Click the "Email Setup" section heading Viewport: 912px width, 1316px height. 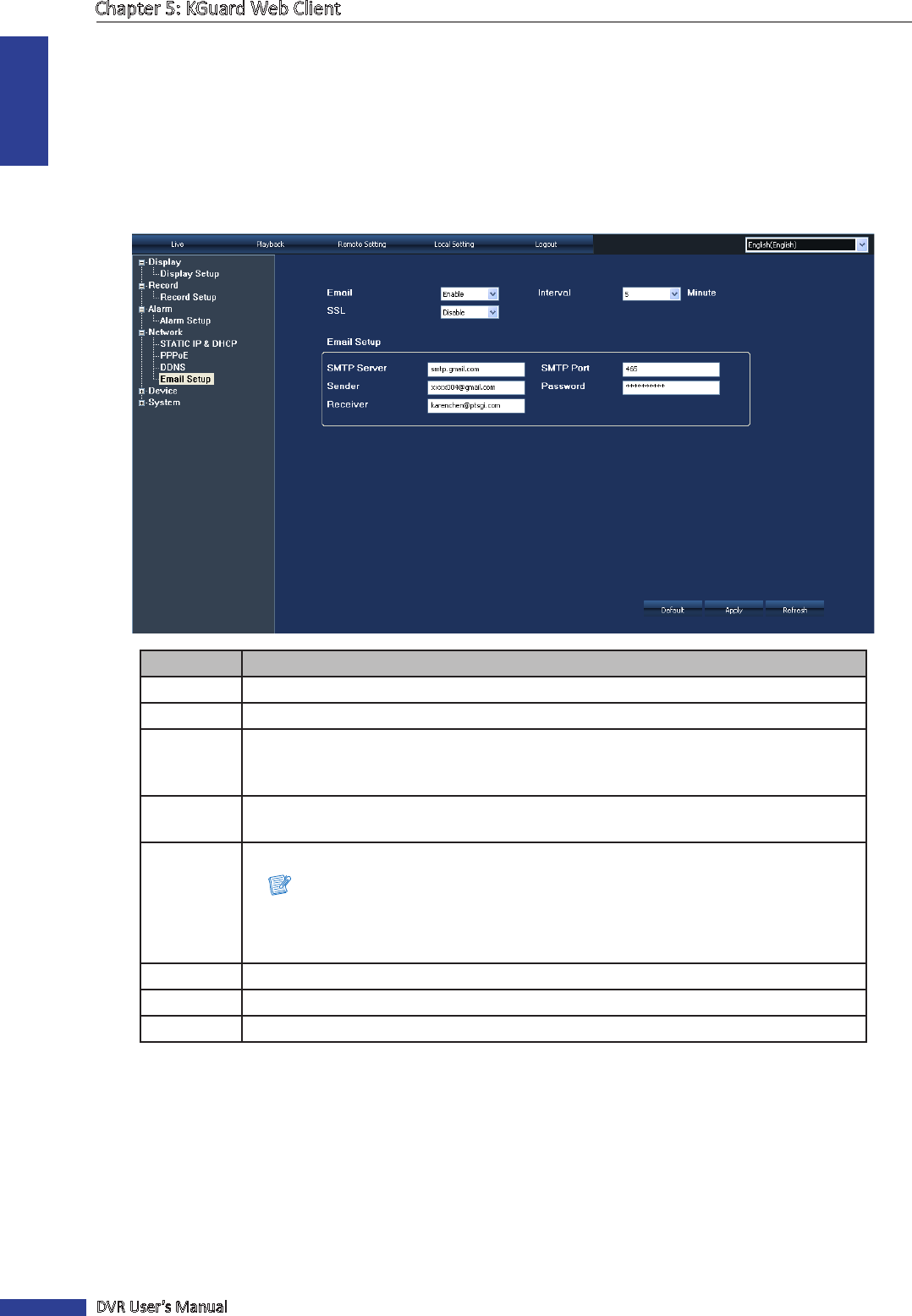click(354, 343)
